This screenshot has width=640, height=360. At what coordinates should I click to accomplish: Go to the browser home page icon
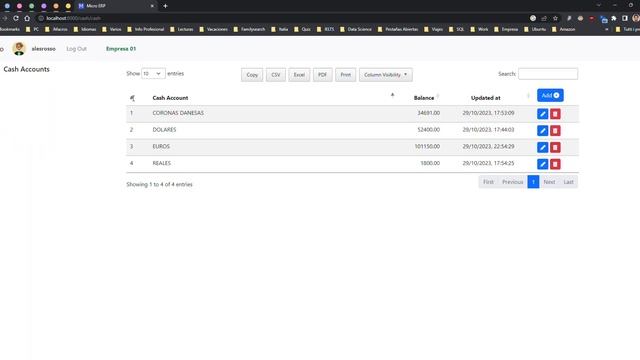[x=27, y=18]
